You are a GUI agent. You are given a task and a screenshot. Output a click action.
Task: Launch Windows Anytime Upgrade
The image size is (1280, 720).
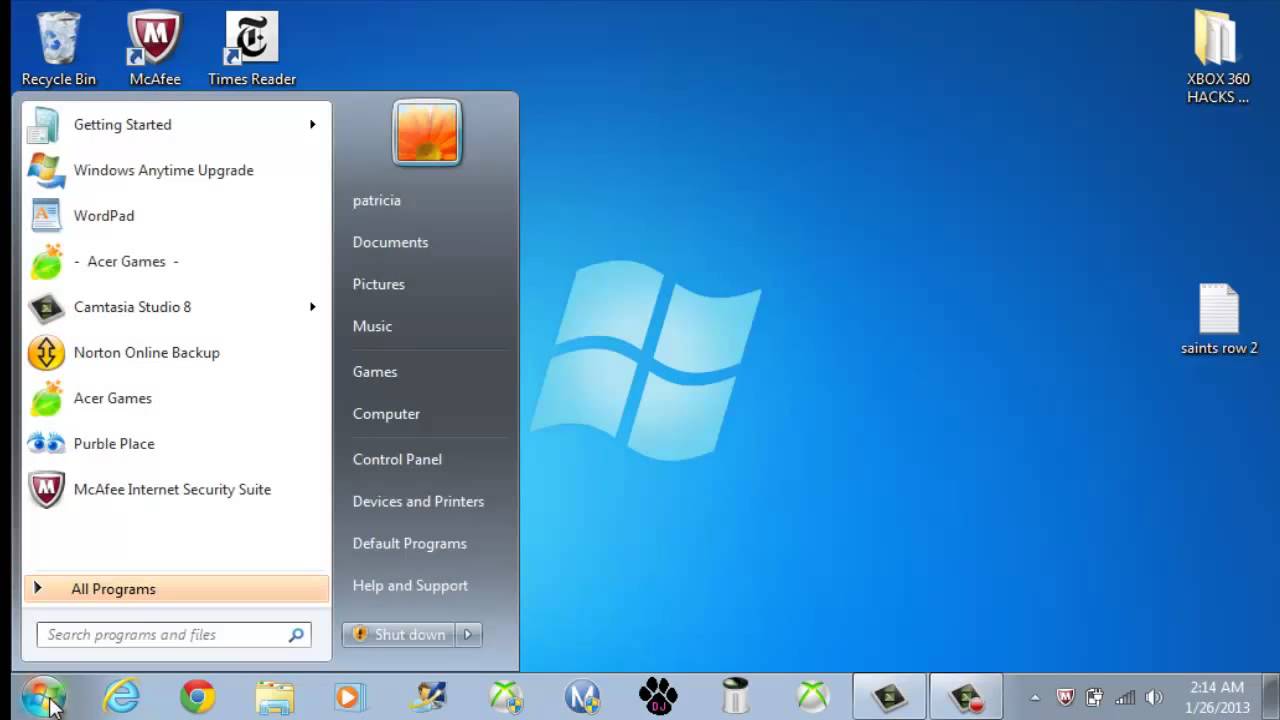click(x=176, y=170)
